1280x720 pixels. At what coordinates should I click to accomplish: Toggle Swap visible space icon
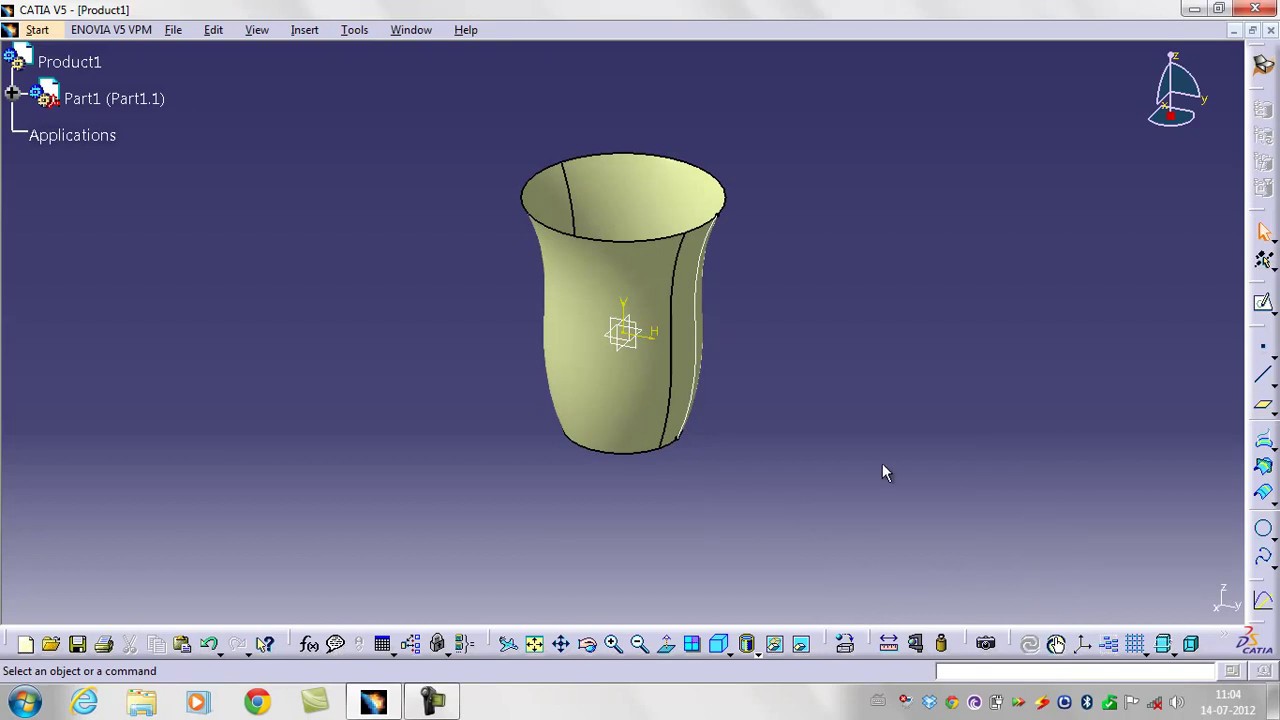click(800, 645)
